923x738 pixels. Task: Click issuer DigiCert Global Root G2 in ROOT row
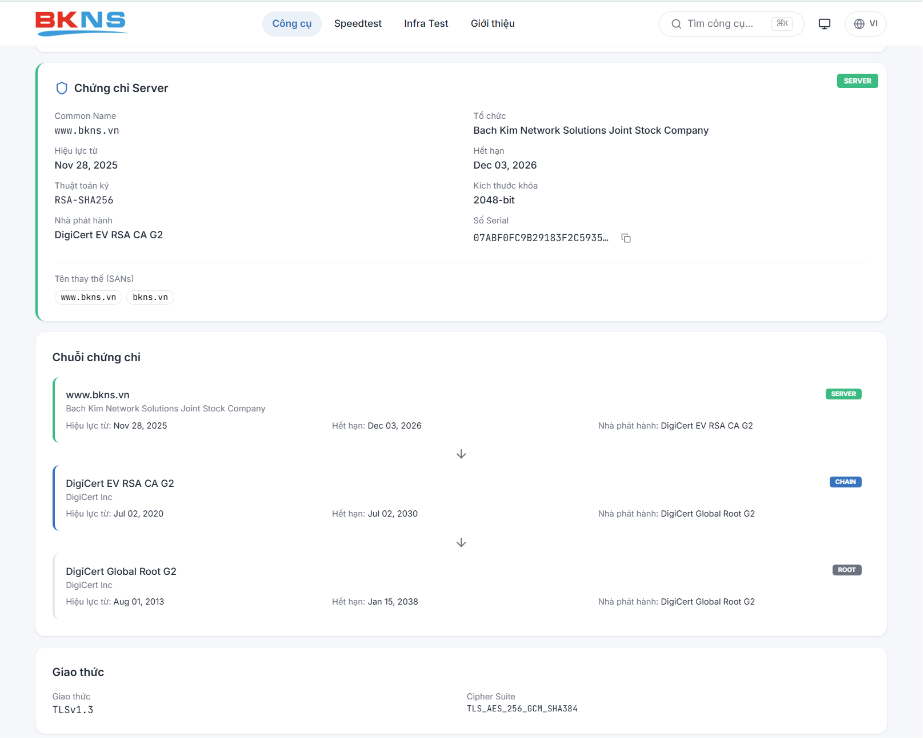(x=708, y=602)
